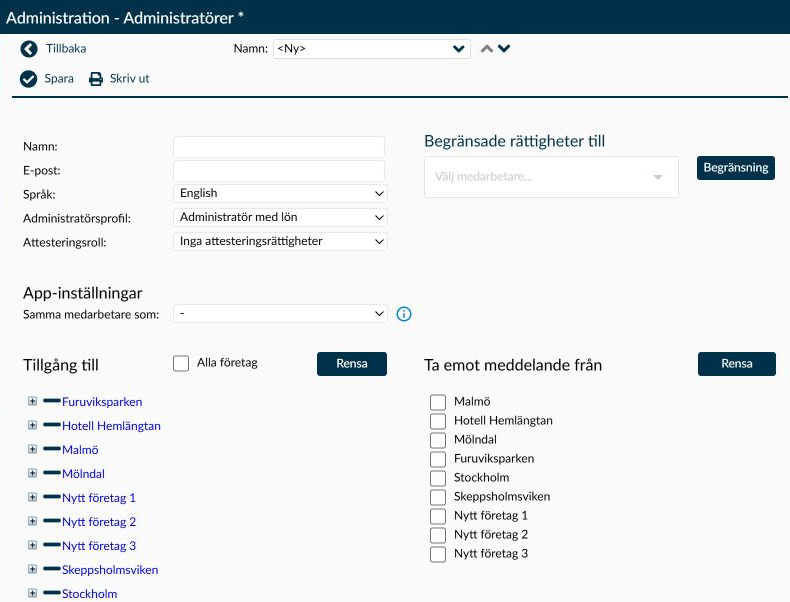Check Nytt företag 2 message checkbox
Image resolution: width=790 pixels, height=602 pixels.
point(438,535)
